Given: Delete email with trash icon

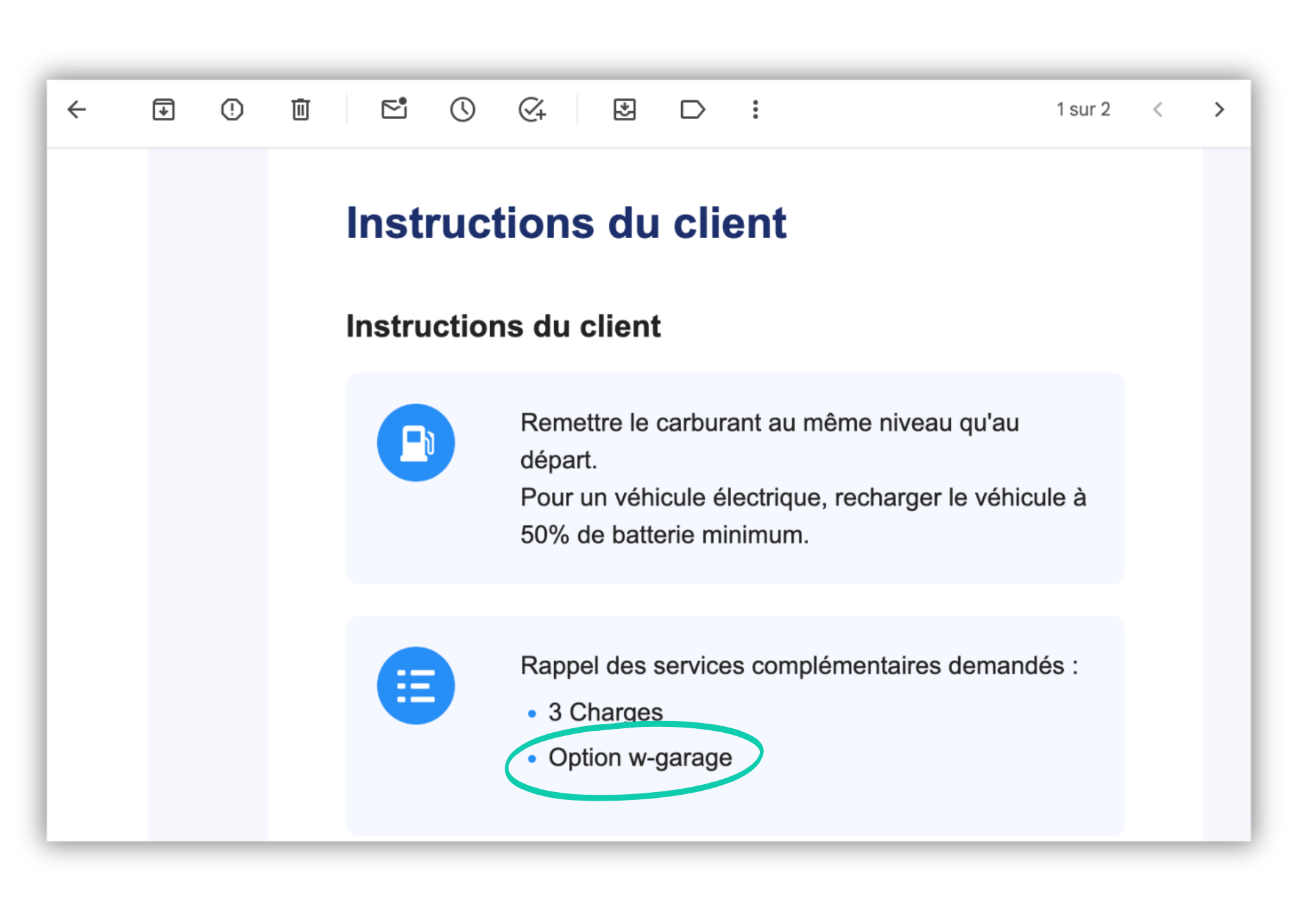Looking at the screenshot, I should click(x=301, y=109).
